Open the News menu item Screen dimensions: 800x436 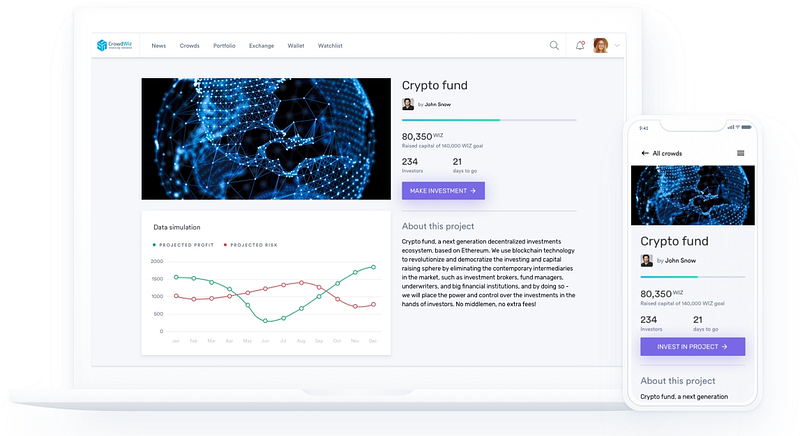tap(159, 46)
